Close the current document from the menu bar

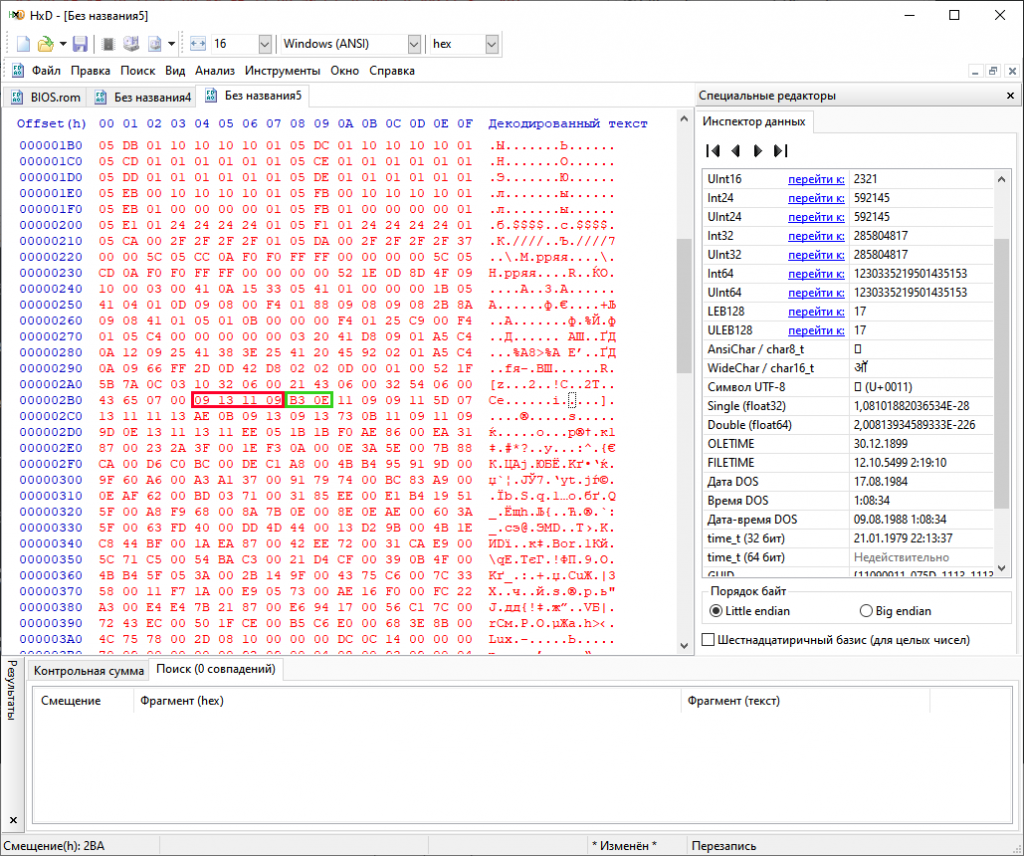pyautogui.click(x=1012, y=71)
